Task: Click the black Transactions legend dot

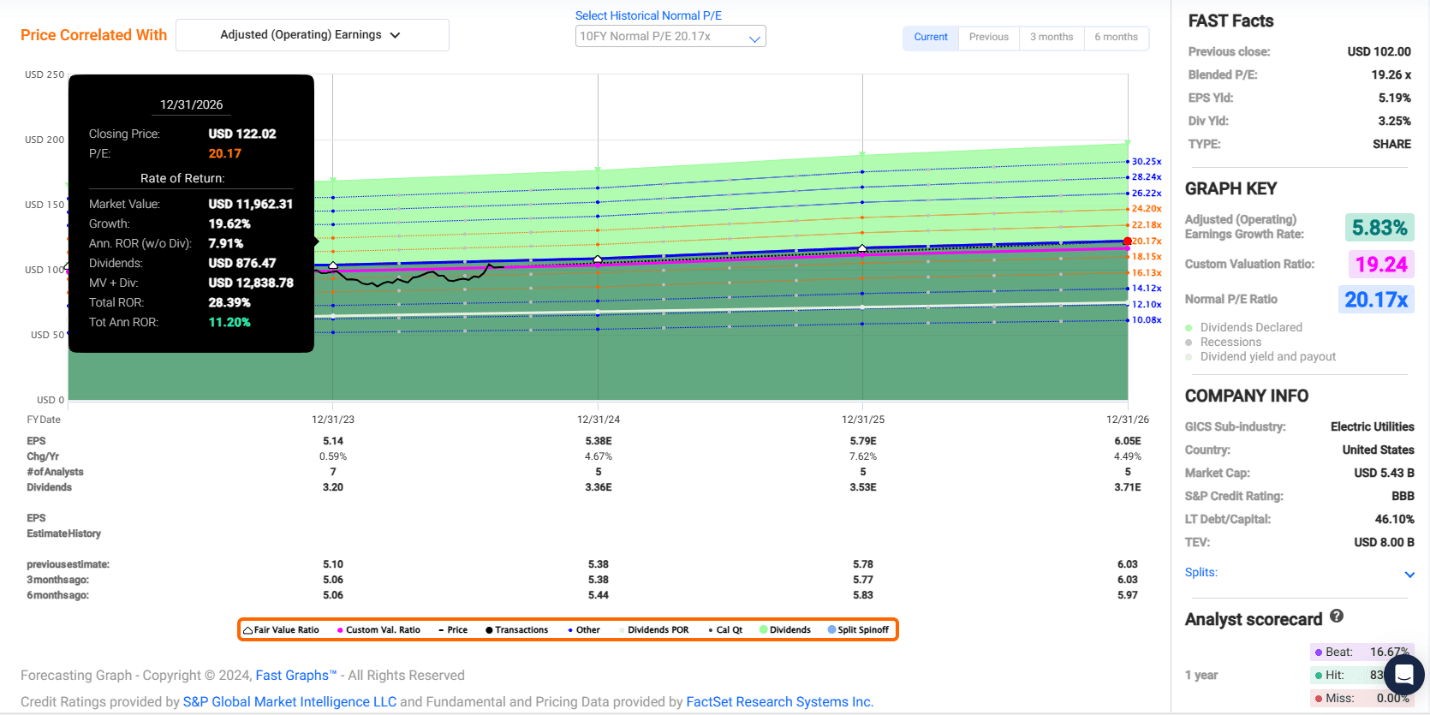Action: point(490,630)
